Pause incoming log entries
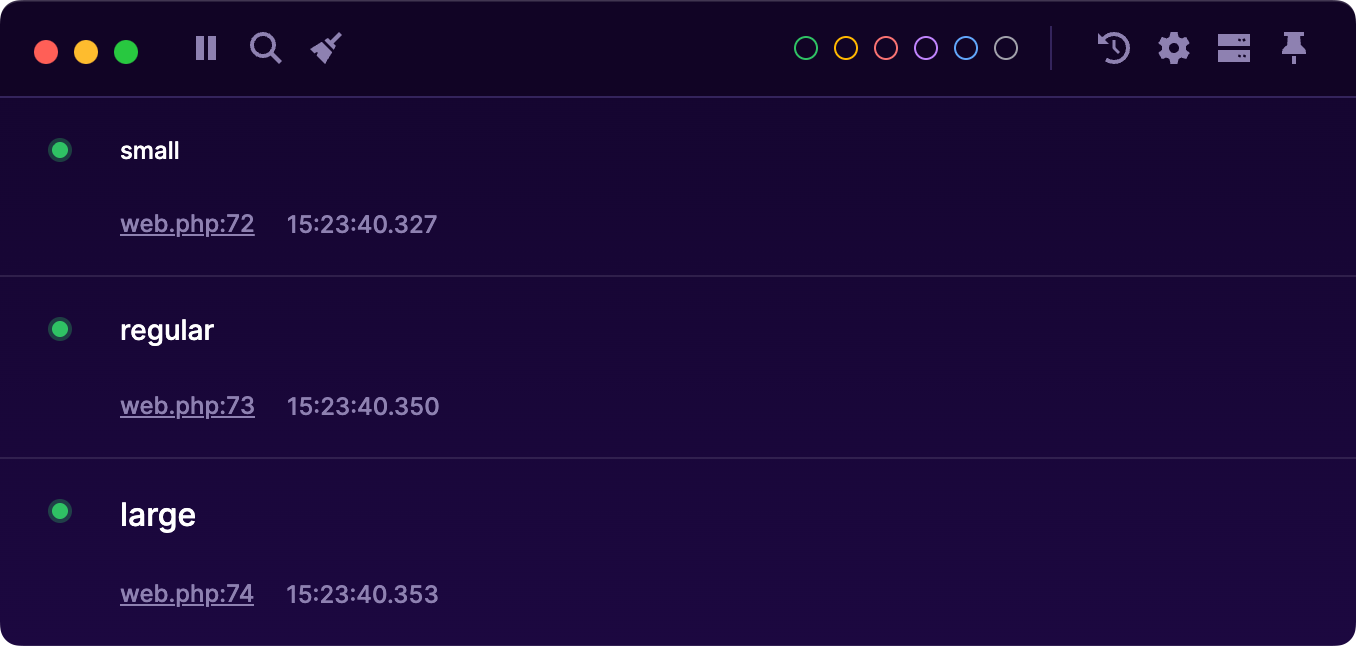 pos(206,48)
